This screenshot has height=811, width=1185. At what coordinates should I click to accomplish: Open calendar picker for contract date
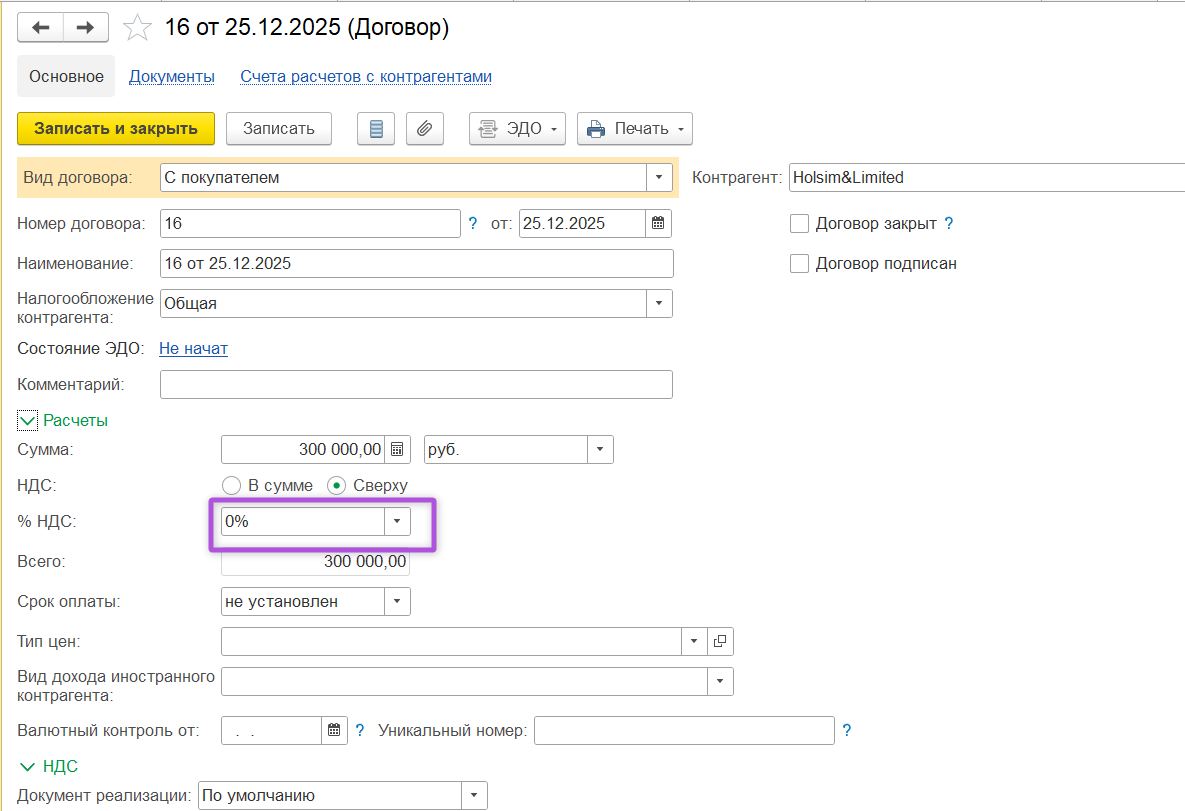coord(658,224)
